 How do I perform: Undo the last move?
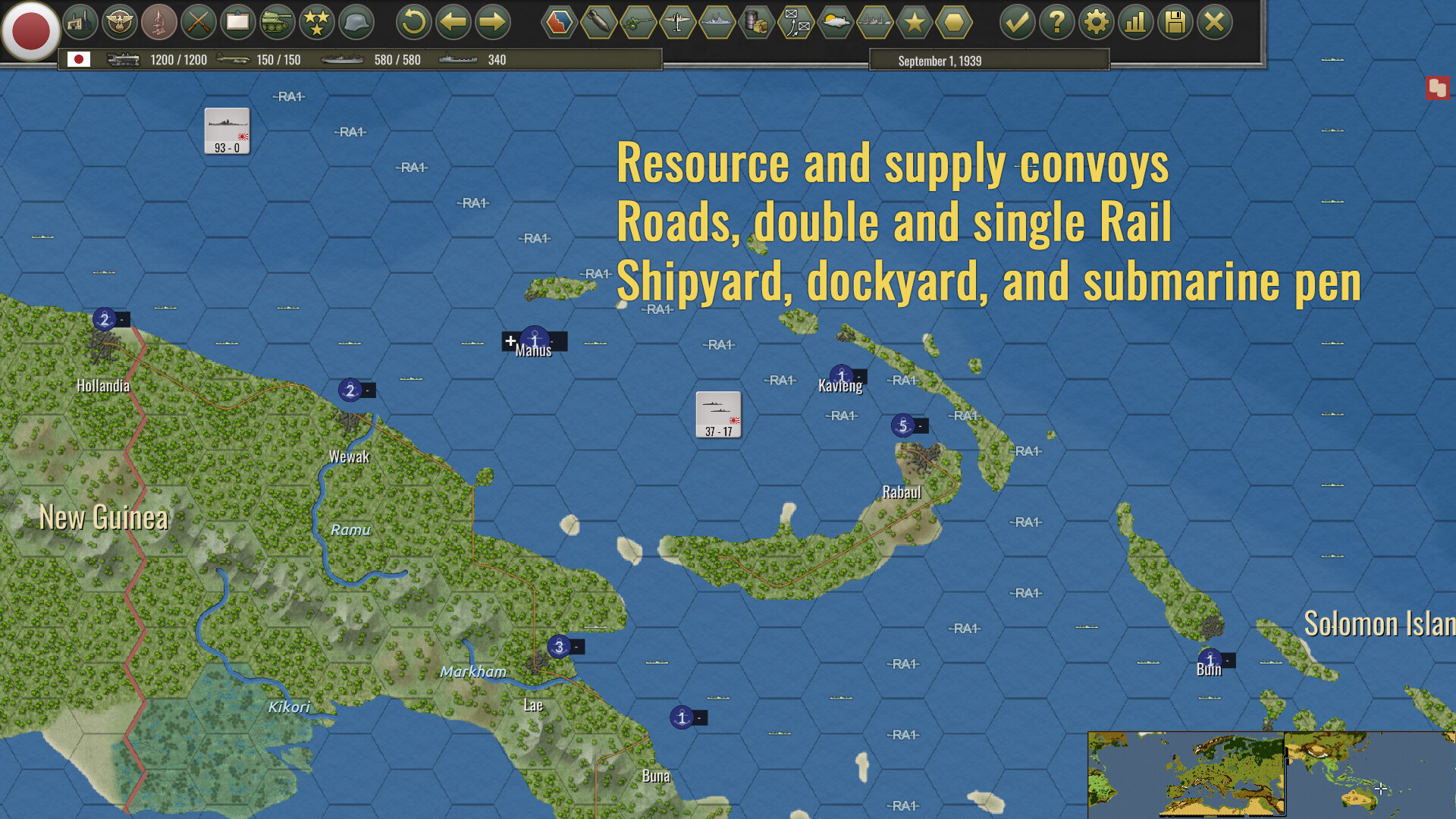[x=412, y=22]
